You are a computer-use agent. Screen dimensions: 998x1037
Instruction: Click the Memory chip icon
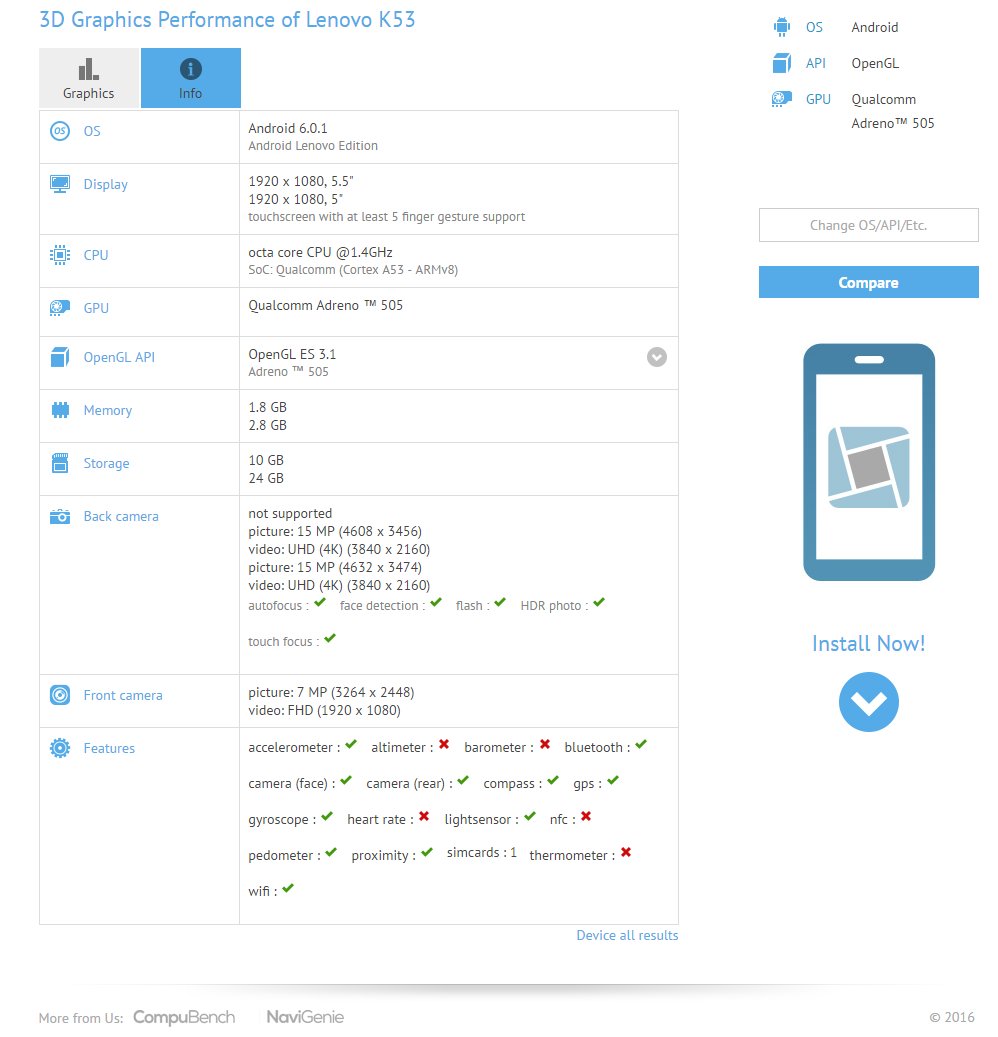(60, 410)
